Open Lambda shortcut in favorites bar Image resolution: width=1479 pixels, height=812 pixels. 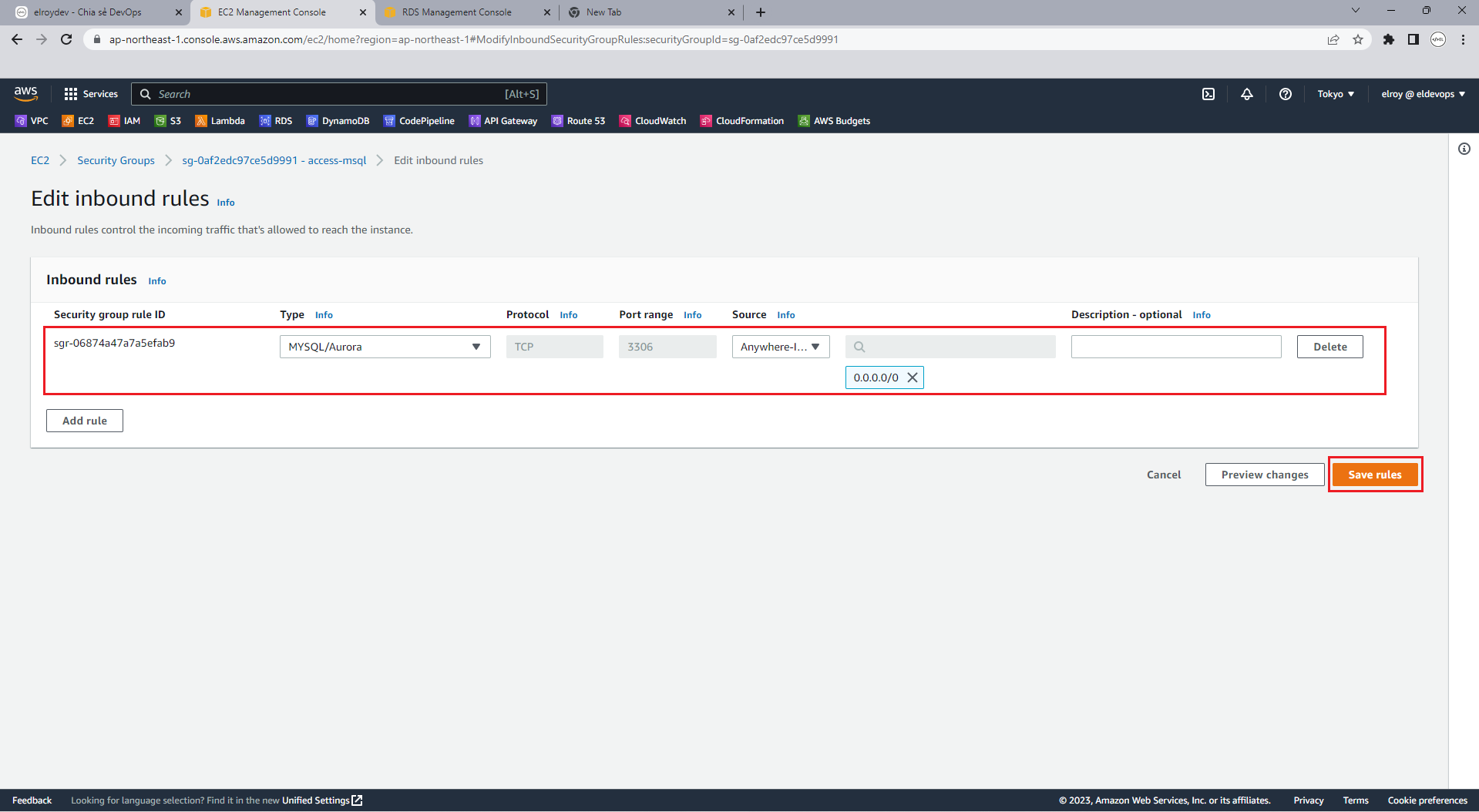click(x=220, y=121)
